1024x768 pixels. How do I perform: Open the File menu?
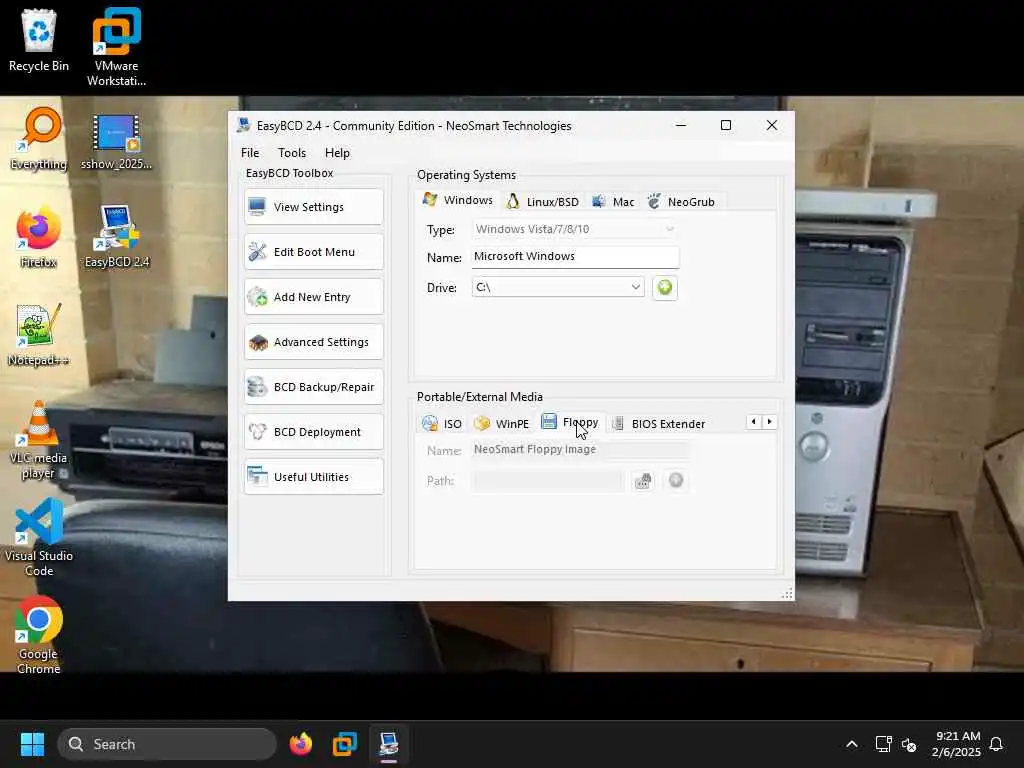point(250,153)
